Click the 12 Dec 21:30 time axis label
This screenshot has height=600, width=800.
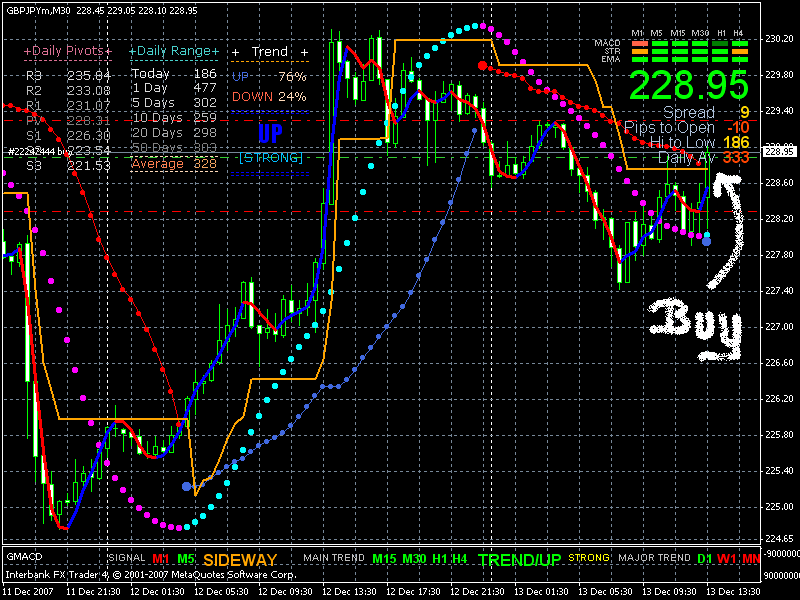click(x=478, y=592)
